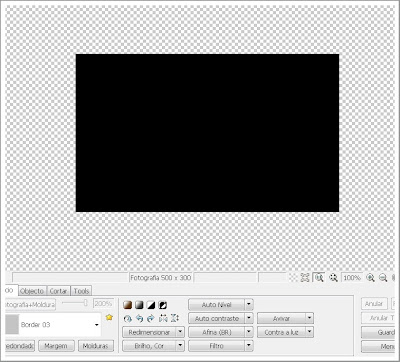
Task: Zoom out with the minus magnifier
Action: (383, 278)
